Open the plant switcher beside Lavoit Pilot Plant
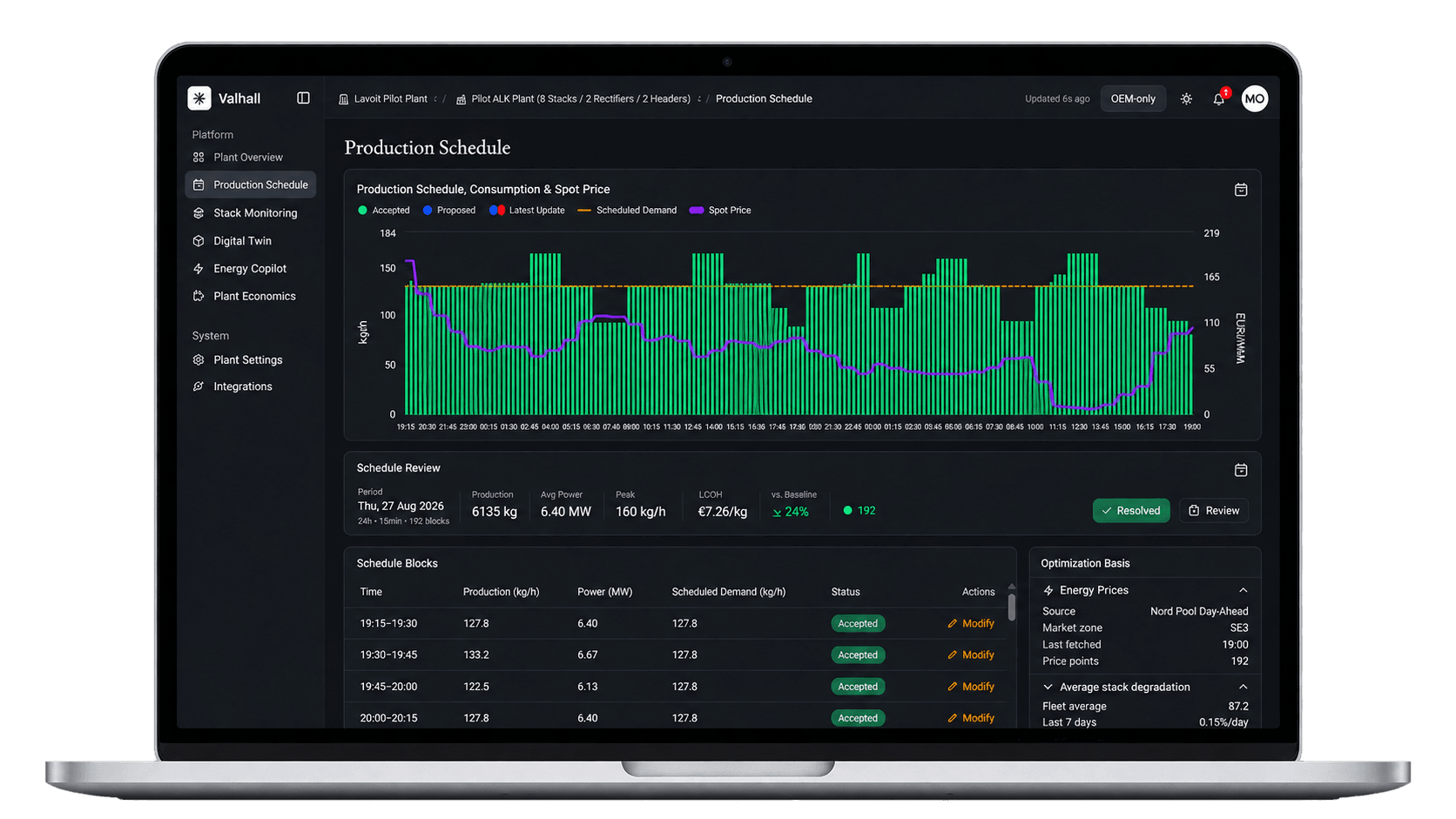Viewport: 1456px width, 819px height. click(435, 99)
